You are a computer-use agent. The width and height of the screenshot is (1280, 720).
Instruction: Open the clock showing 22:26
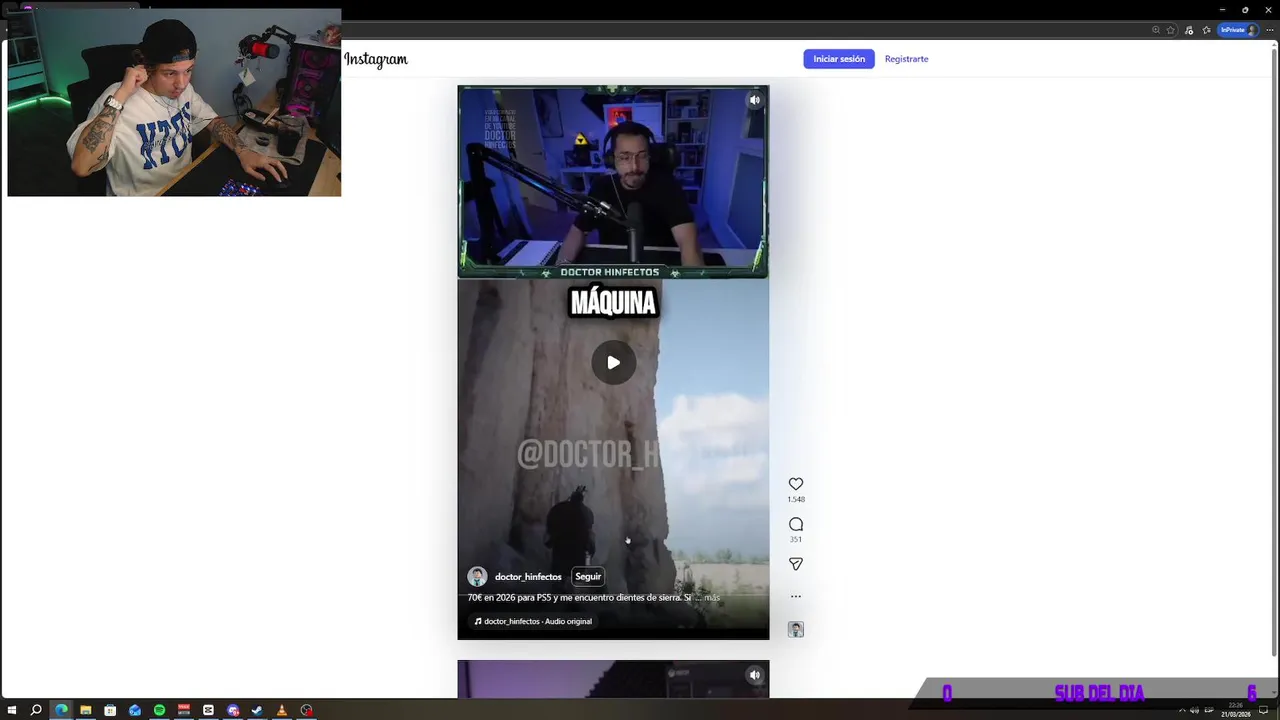1236,710
